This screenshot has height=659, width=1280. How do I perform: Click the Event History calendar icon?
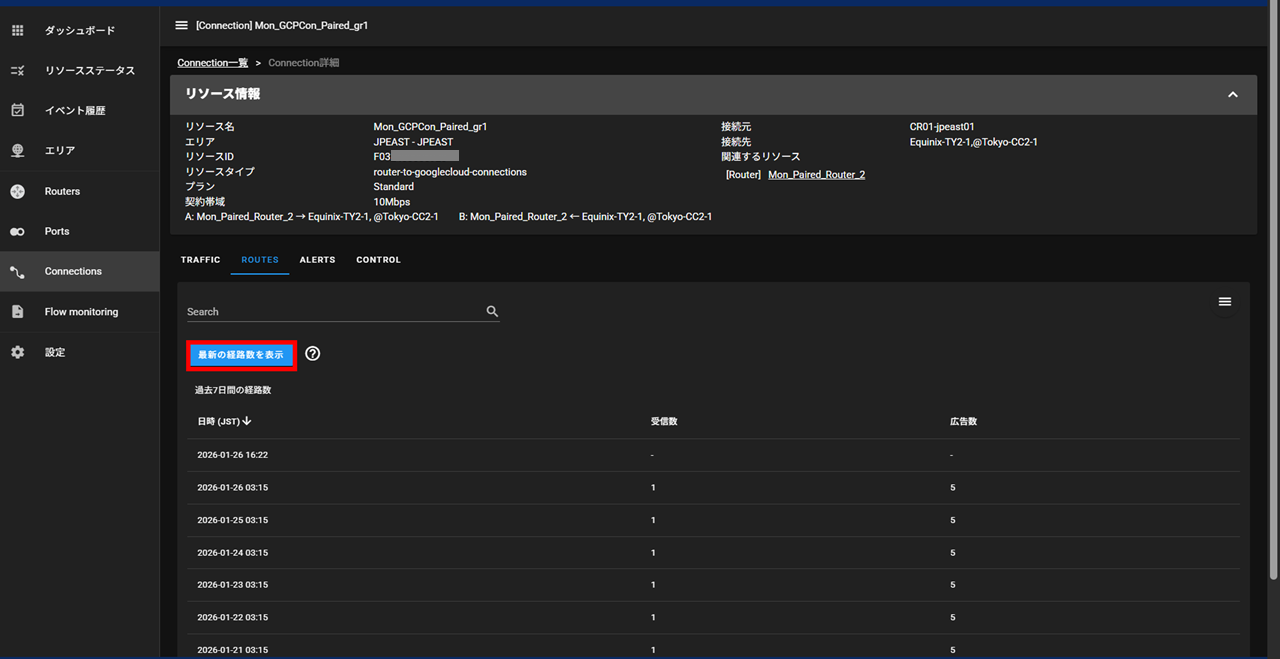[17, 111]
